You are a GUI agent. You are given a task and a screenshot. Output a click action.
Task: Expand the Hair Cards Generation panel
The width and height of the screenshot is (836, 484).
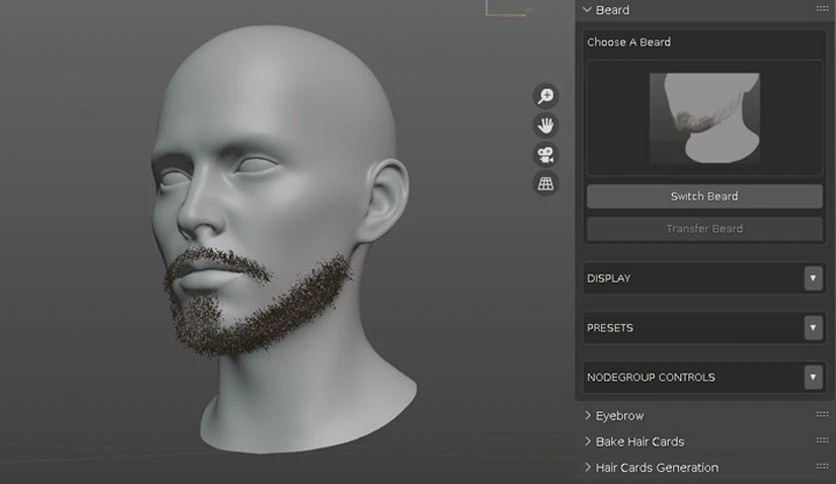point(588,467)
